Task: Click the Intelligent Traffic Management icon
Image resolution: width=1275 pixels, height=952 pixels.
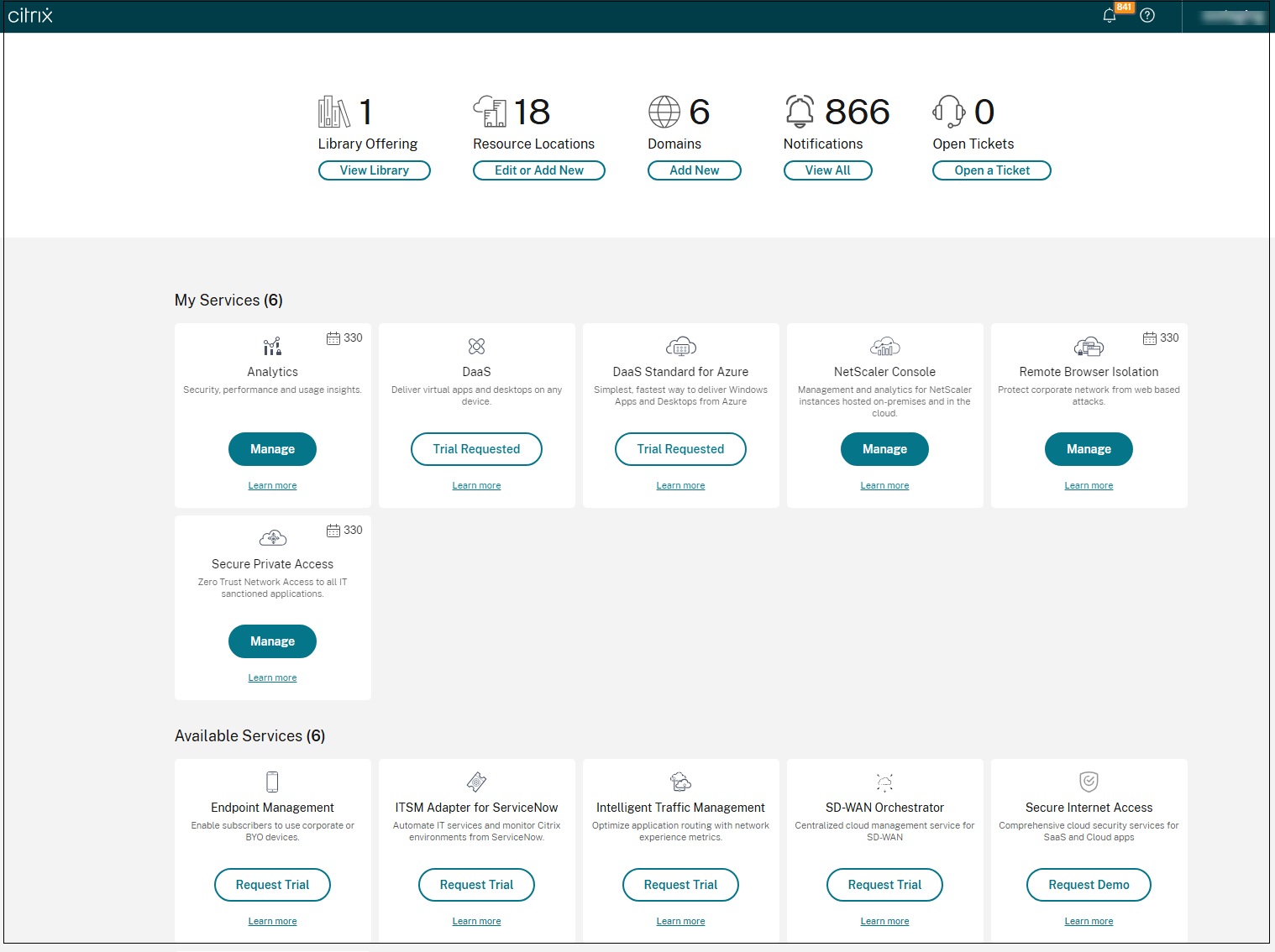Action: [680, 782]
